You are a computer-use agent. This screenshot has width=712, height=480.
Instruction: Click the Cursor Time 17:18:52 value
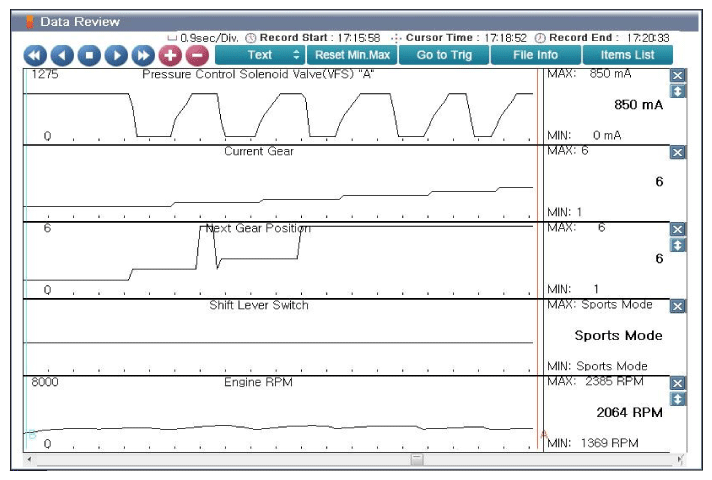click(505, 38)
